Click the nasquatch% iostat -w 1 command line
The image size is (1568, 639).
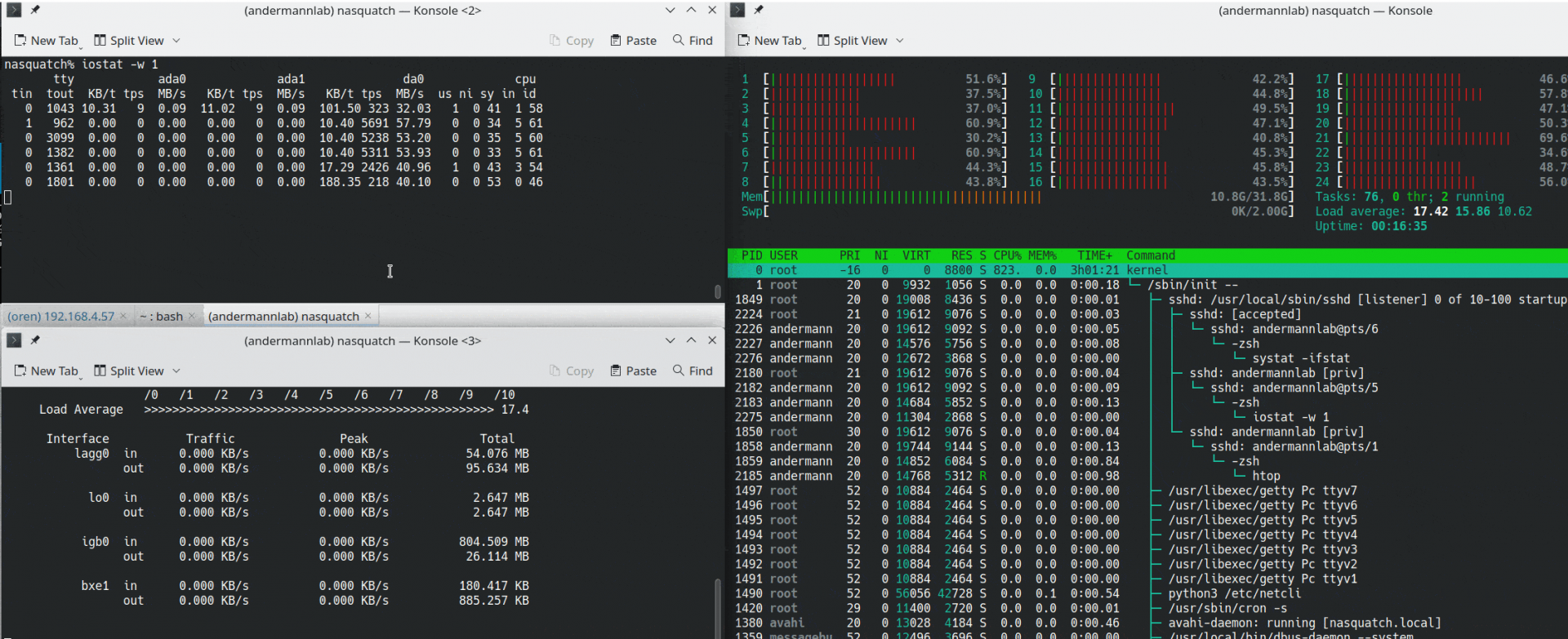tap(81, 64)
